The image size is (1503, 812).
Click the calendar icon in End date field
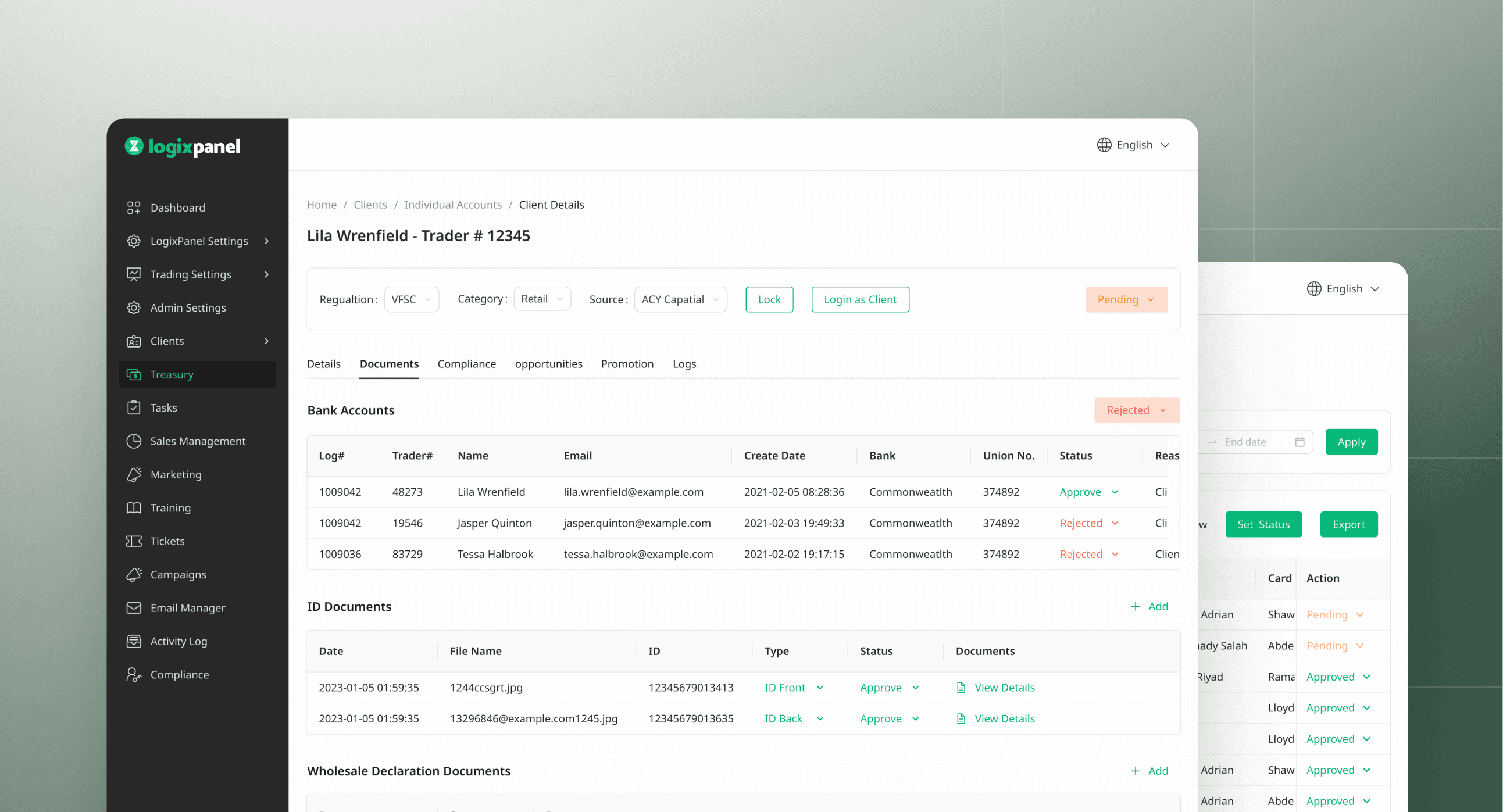coord(1299,442)
